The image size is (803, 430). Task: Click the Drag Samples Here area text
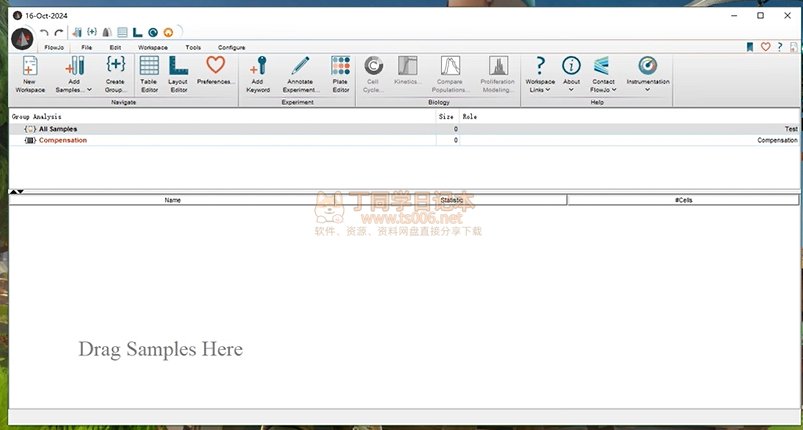point(160,349)
